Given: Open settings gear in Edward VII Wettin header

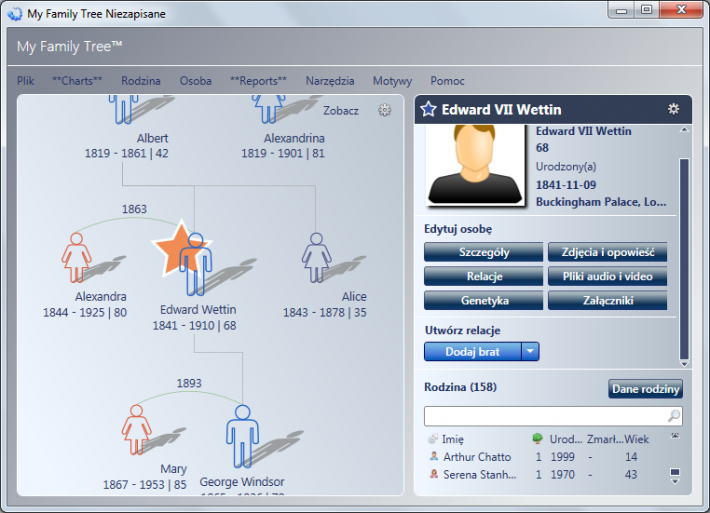Looking at the screenshot, I should point(673,109).
